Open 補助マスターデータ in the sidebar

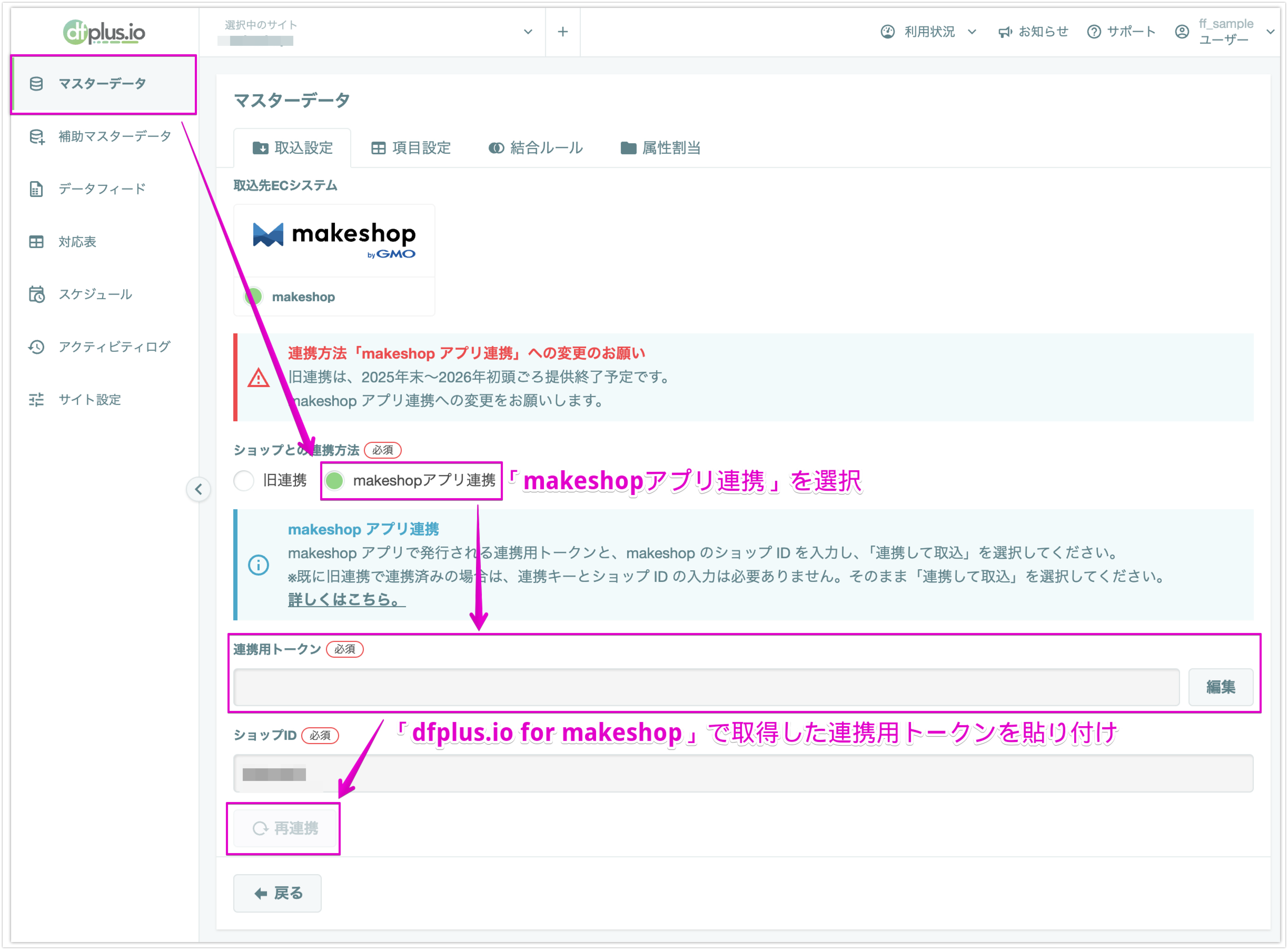(x=103, y=136)
